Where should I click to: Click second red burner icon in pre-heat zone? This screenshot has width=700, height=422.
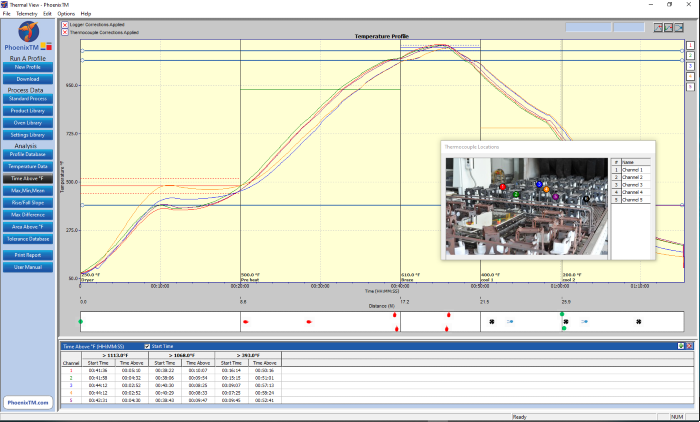click(x=308, y=322)
